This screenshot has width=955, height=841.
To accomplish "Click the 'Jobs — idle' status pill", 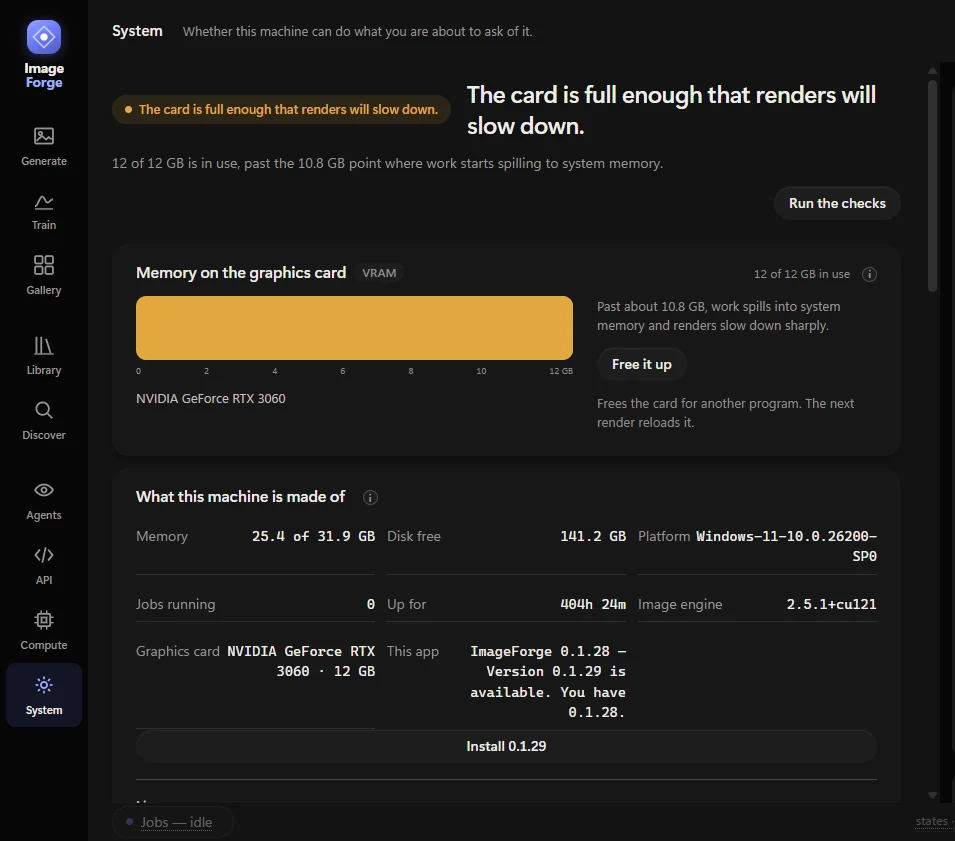I will click(173, 822).
